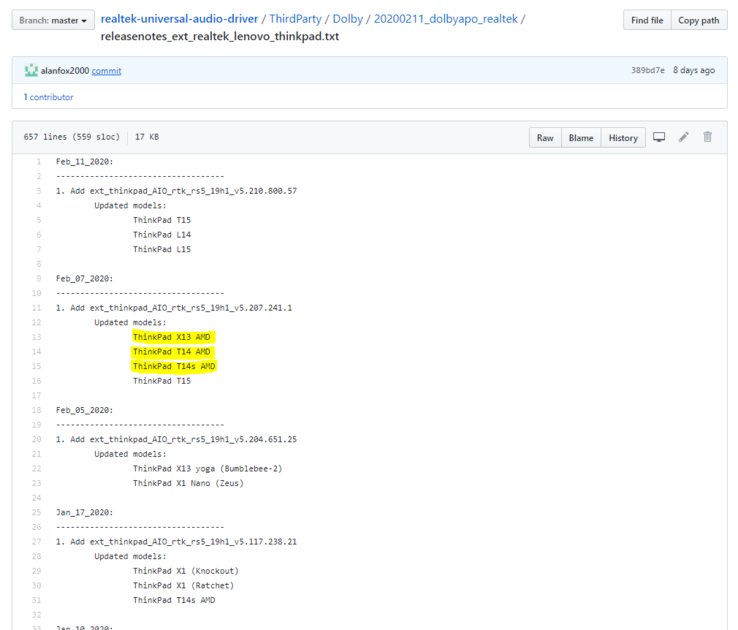Click the '8 days ago' timestamp
This screenshot has width=738, height=630.
(x=694, y=70)
